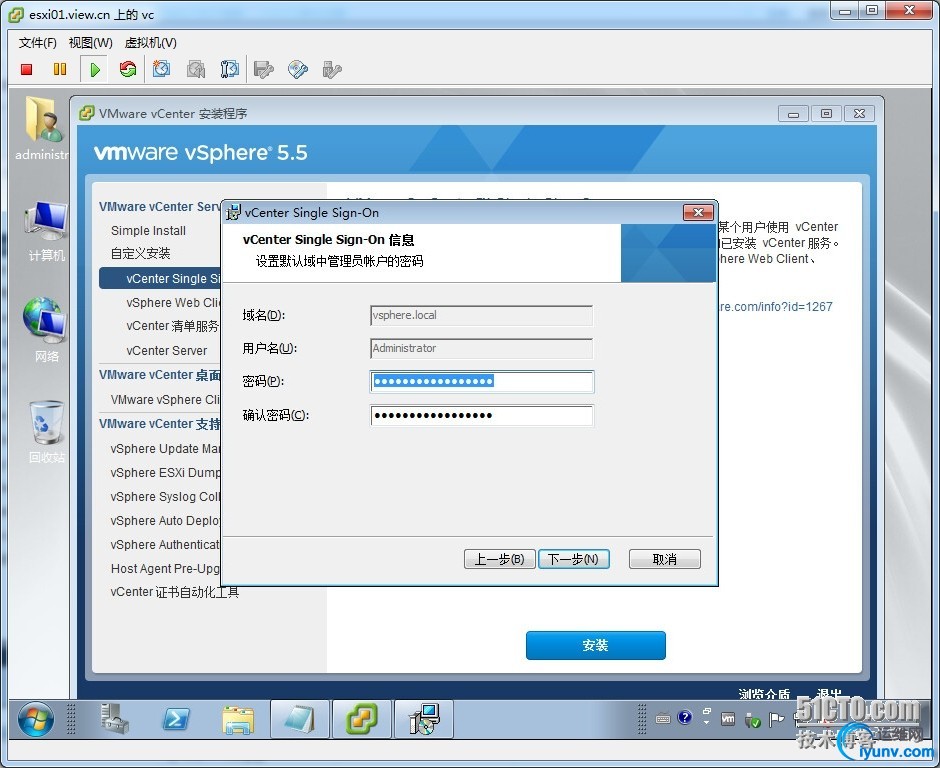The height and width of the screenshot is (768, 940).
Task: Switch to the notepad taskbar item
Action: click(x=300, y=719)
